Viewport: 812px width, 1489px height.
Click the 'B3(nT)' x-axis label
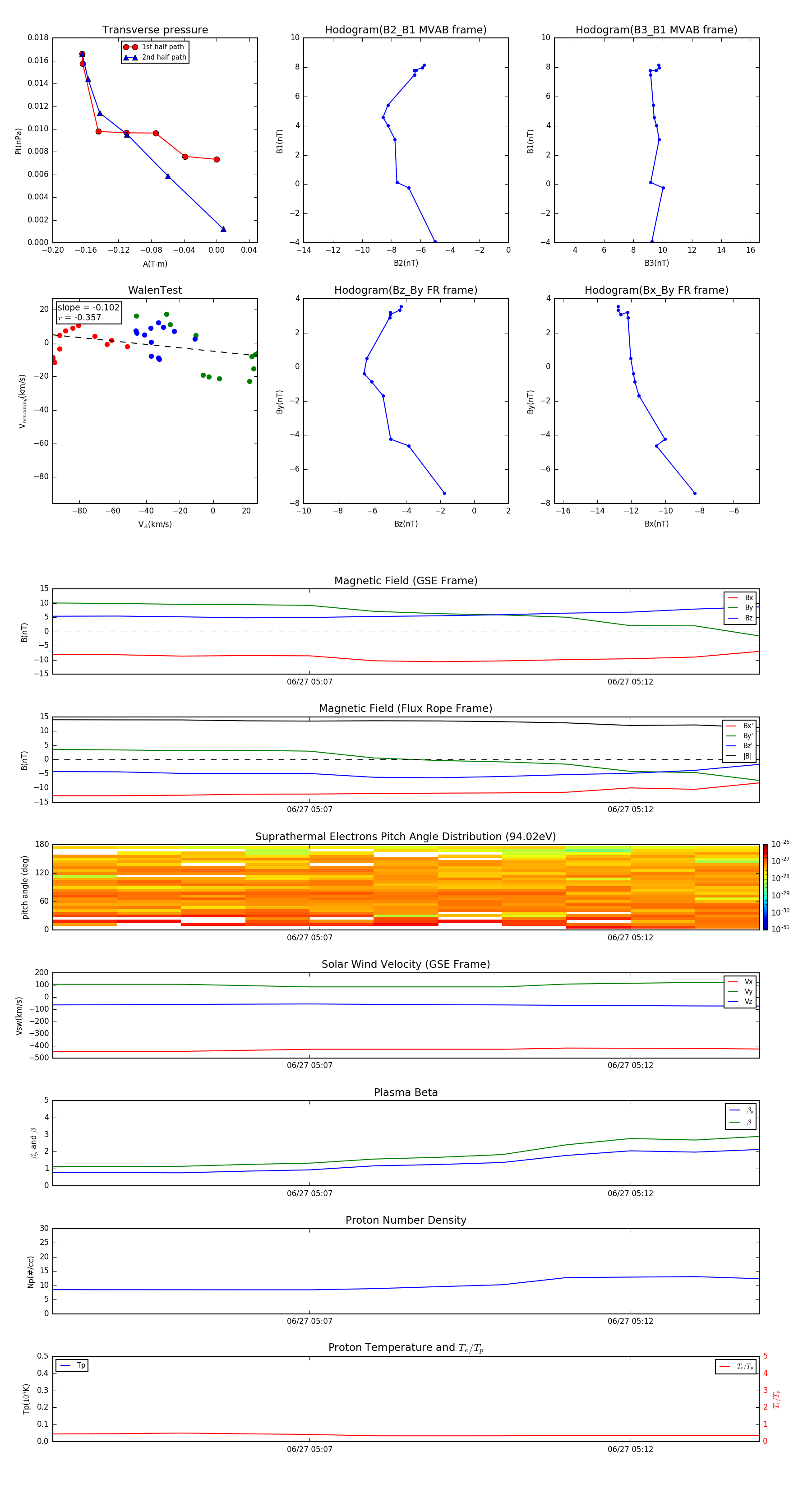click(656, 263)
